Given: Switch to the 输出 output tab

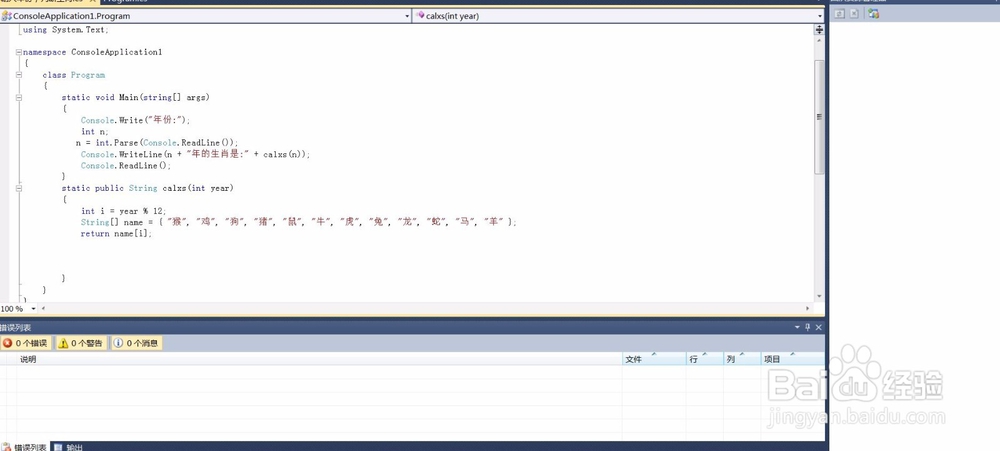Looking at the screenshot, I should tap(68, 447).
